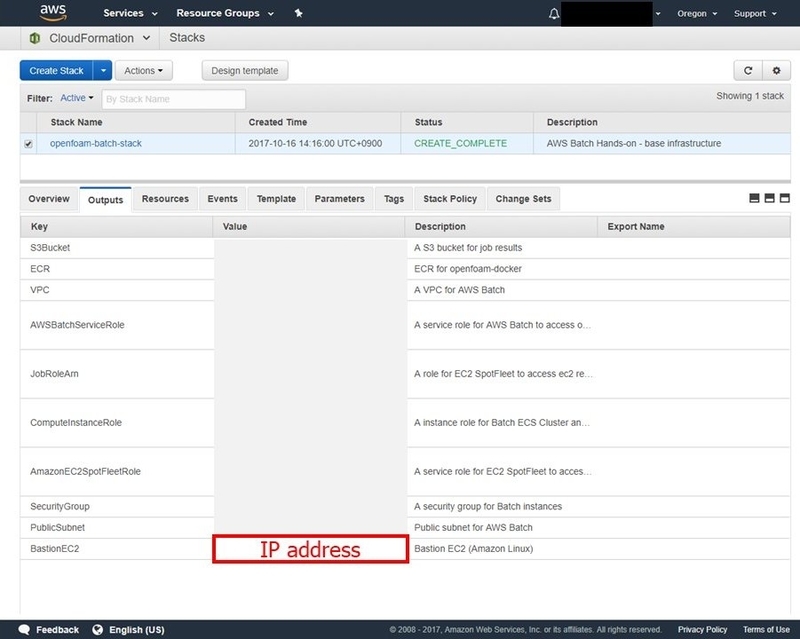This screenshot has height=639, width=800.
Task: Select the JobRoleArn key
Action: (x=54, y=374)
